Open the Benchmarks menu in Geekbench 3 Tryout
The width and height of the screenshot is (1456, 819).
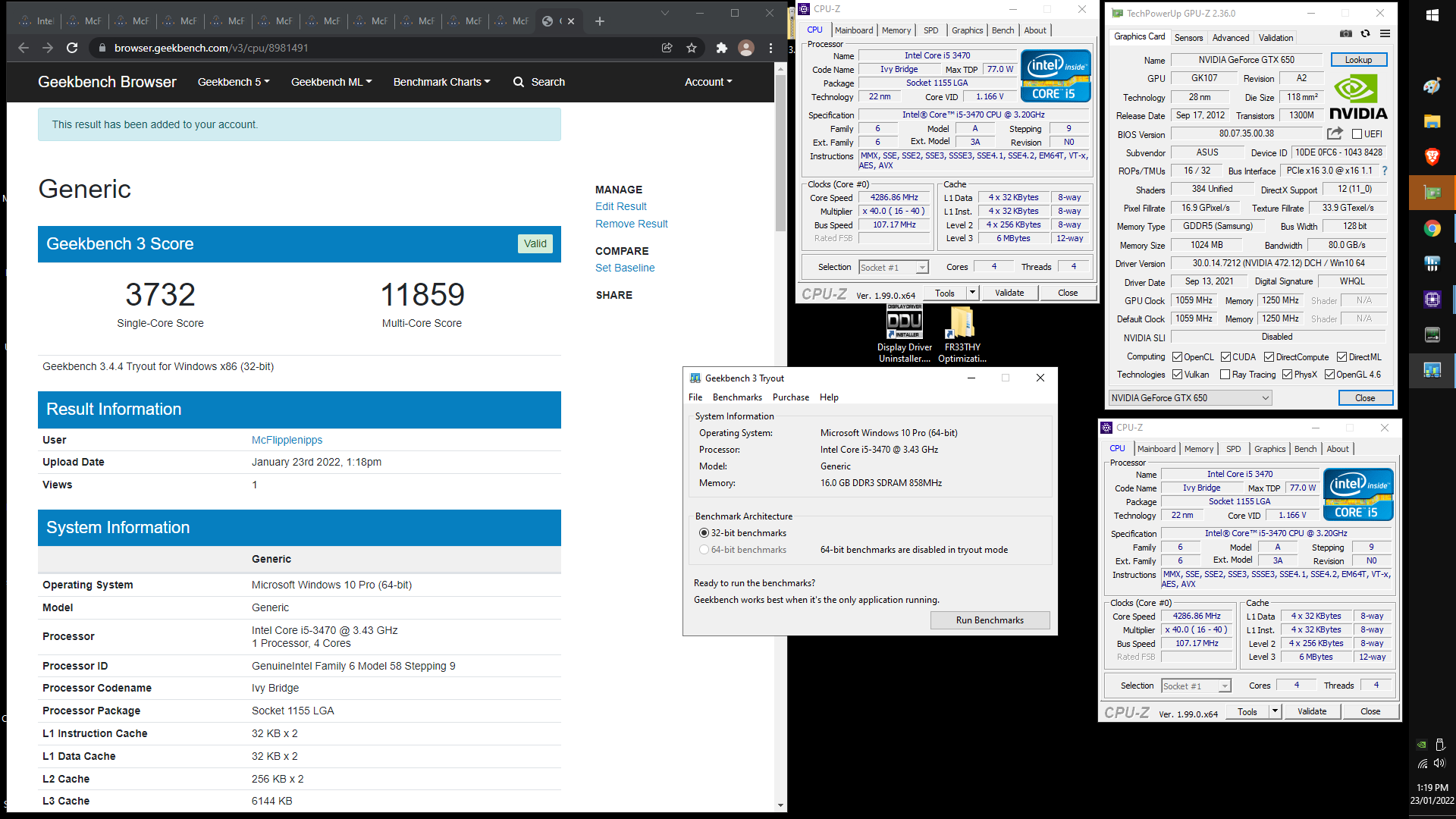pos(737,397)
